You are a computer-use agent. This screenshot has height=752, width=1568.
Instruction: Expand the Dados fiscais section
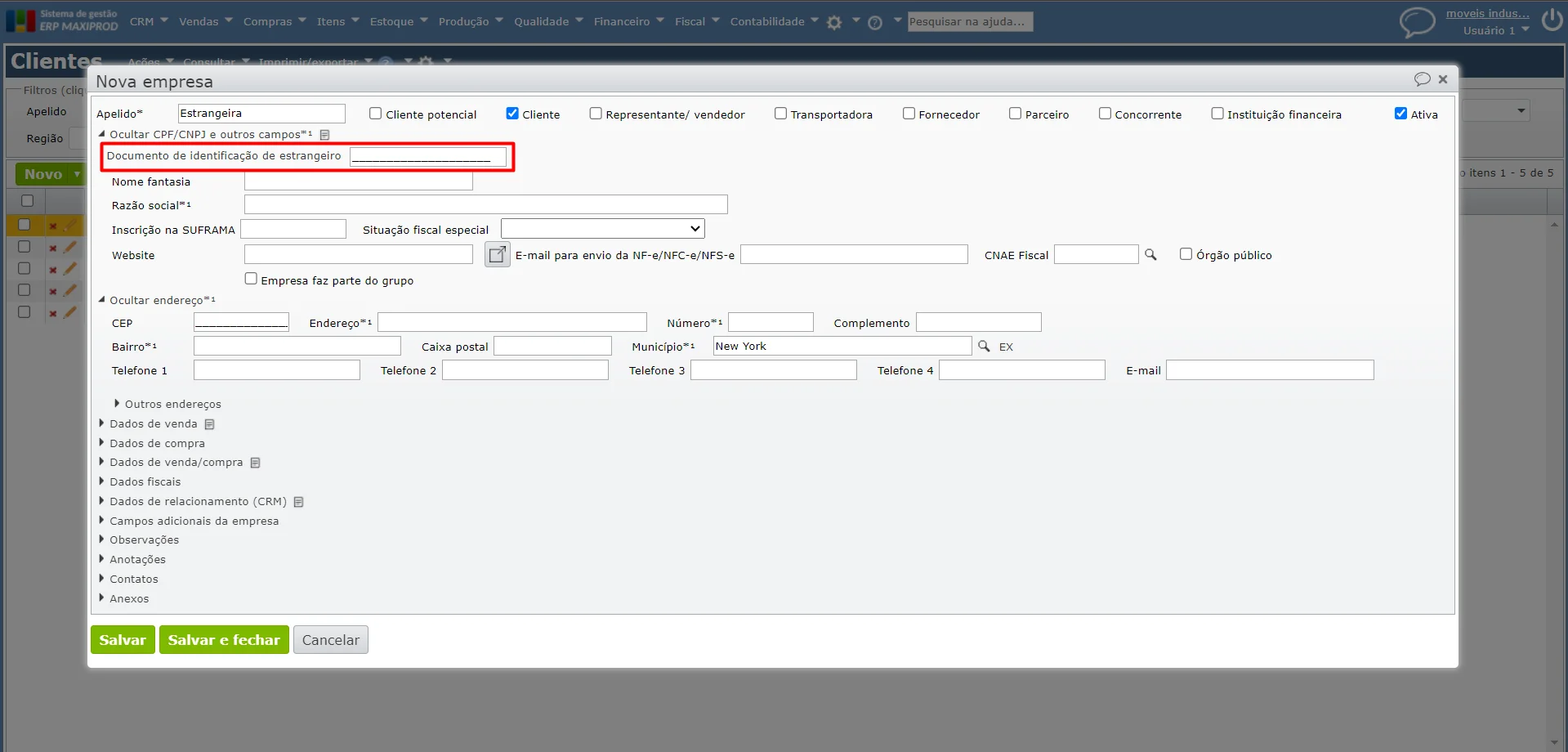click(x=102, y=481)
